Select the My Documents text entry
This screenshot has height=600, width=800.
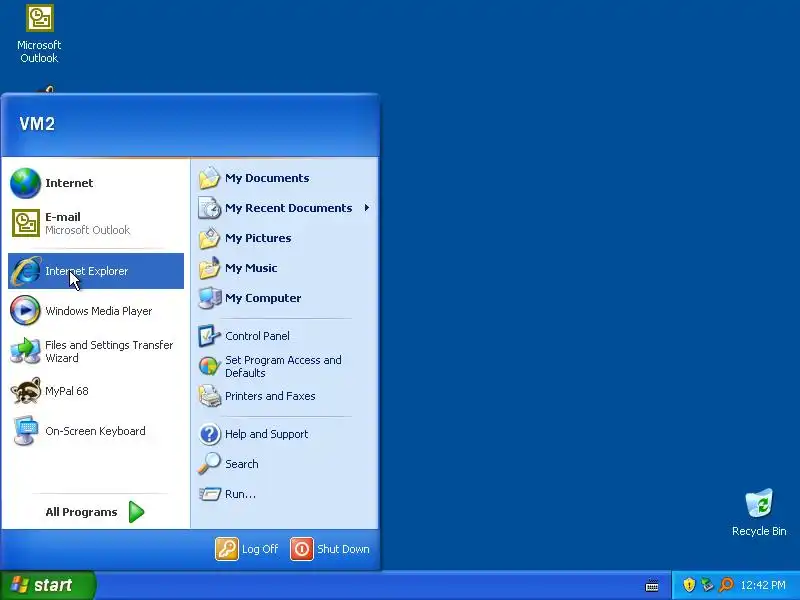pyautogui.click(x=267, y=178)
